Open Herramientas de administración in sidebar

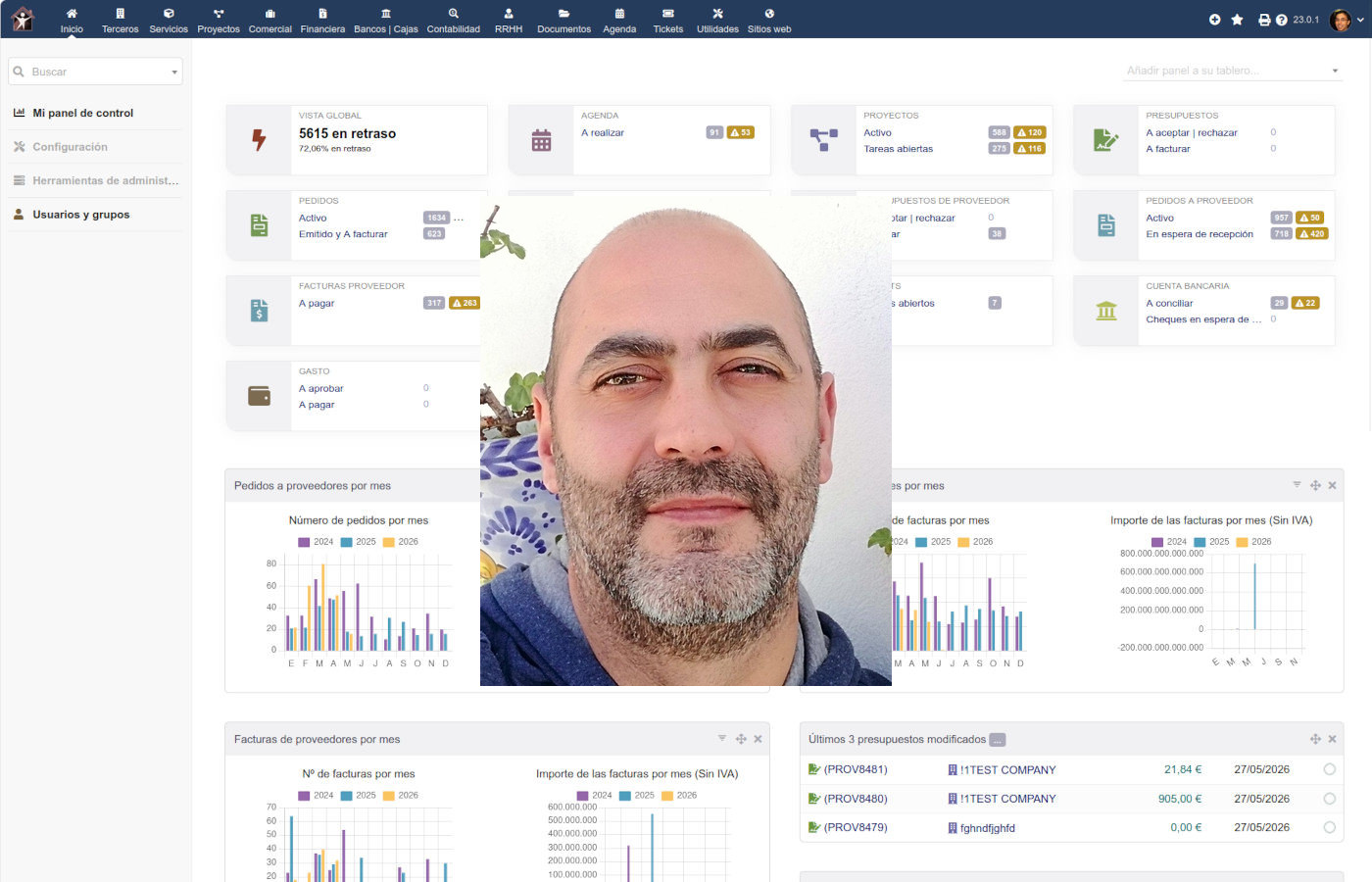click(105, 180)
